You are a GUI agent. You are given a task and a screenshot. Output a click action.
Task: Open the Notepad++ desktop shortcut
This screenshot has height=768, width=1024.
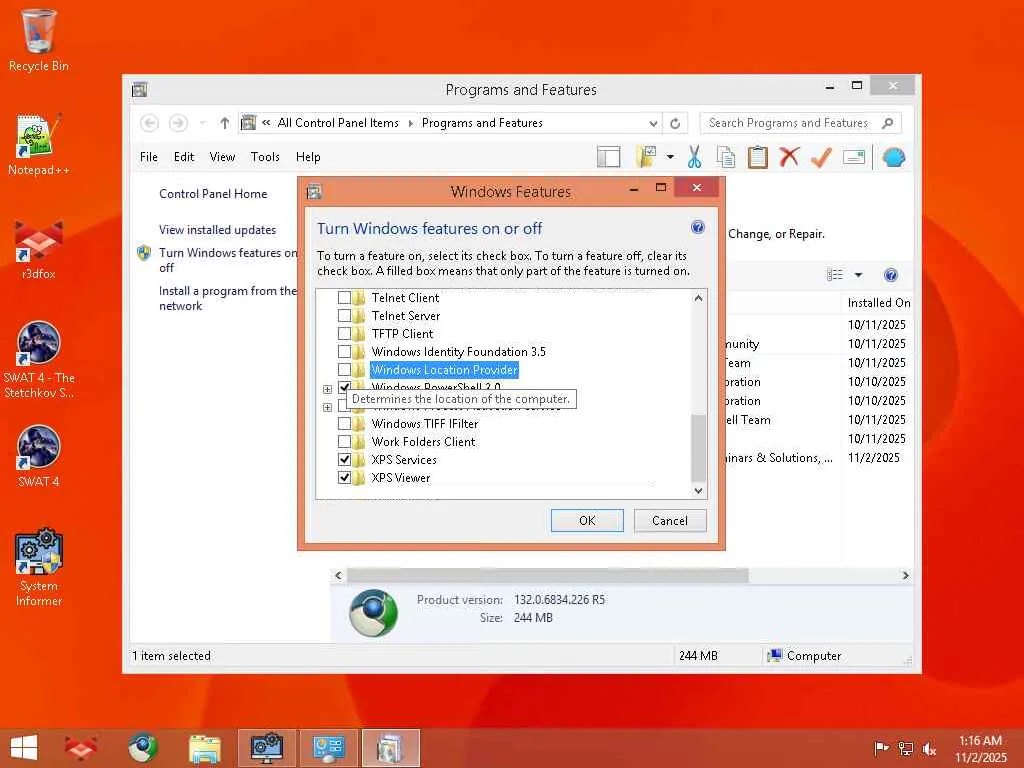point(39,145)
